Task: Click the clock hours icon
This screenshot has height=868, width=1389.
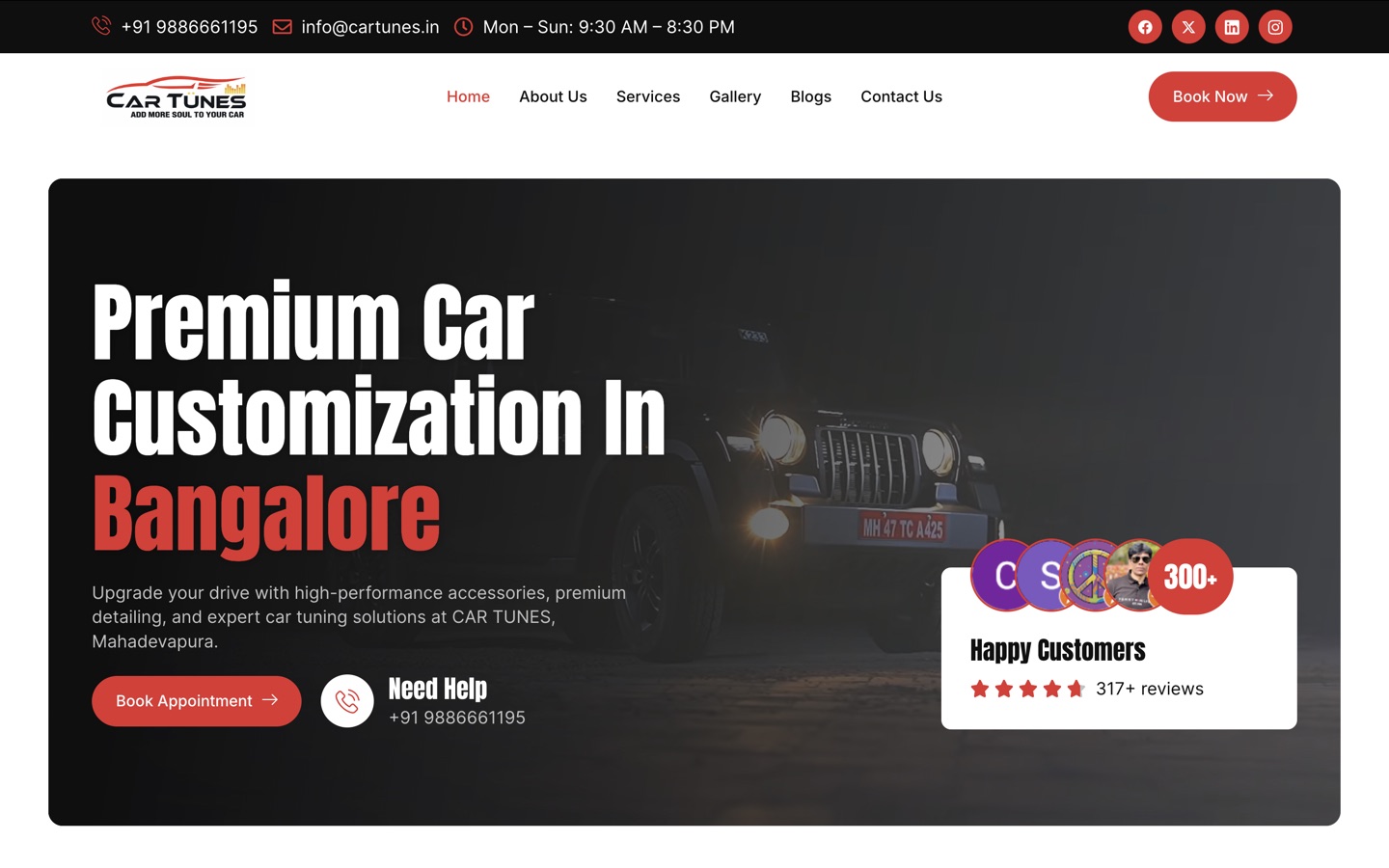Action: (x=464, y=27)
